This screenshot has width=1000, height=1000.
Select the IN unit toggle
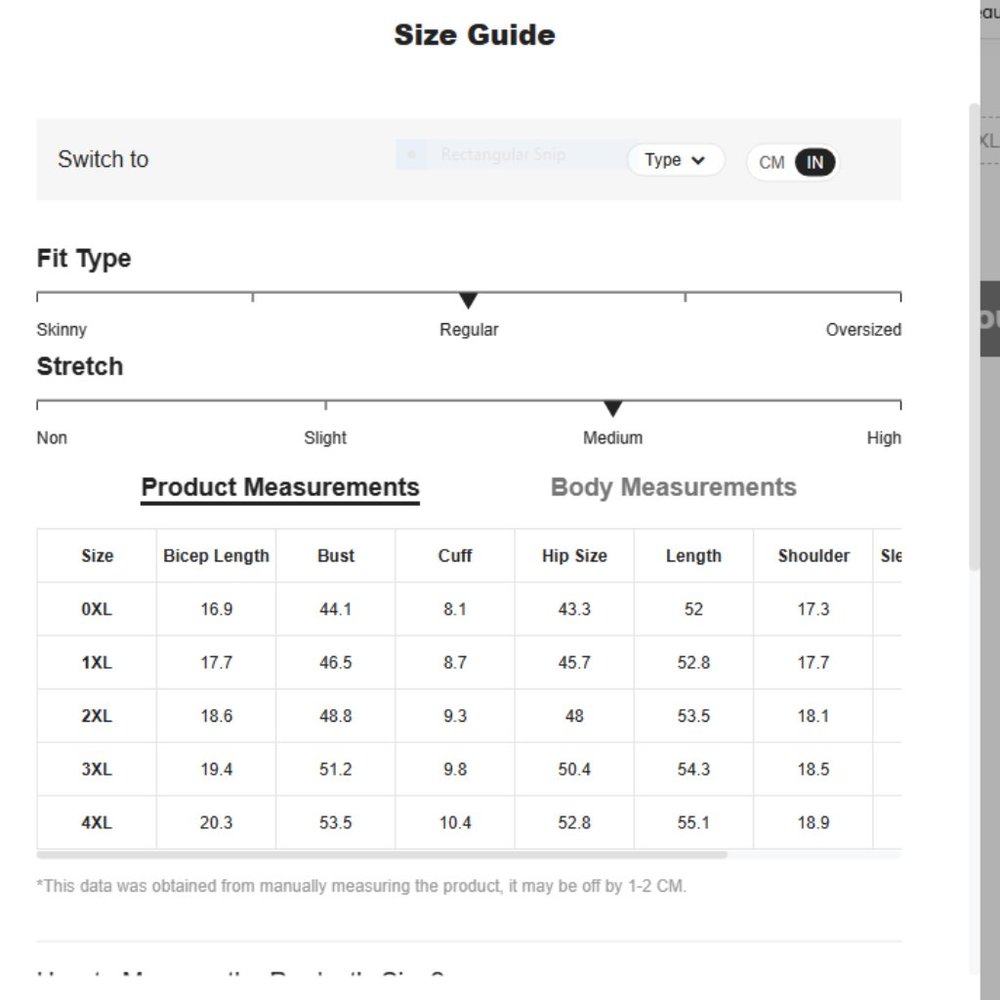pos(814,163)
